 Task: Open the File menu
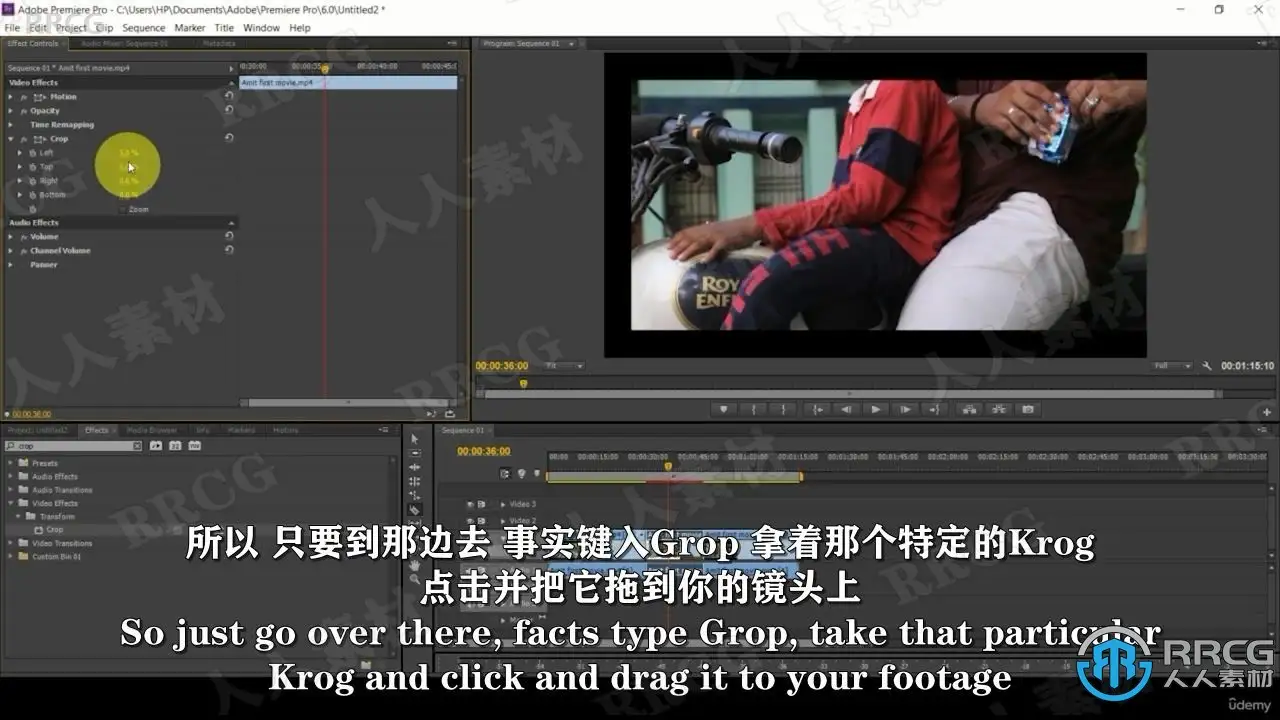12,28
